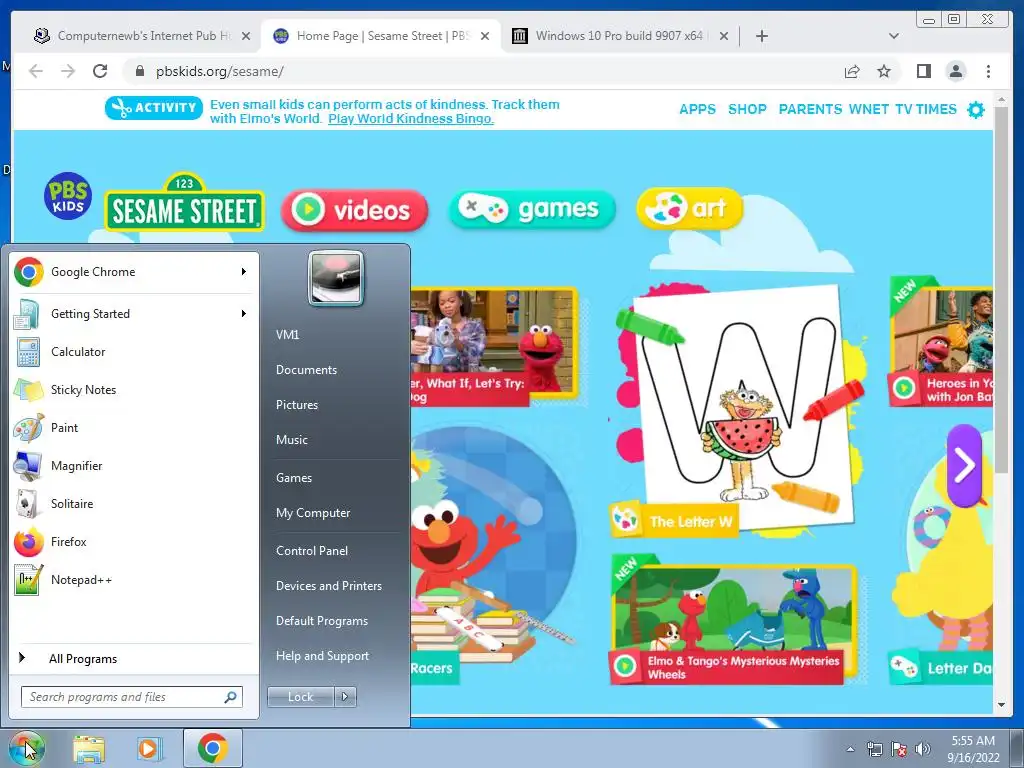Open Default Programs in Start menu

pyautogui.click(x=321, y=620)
